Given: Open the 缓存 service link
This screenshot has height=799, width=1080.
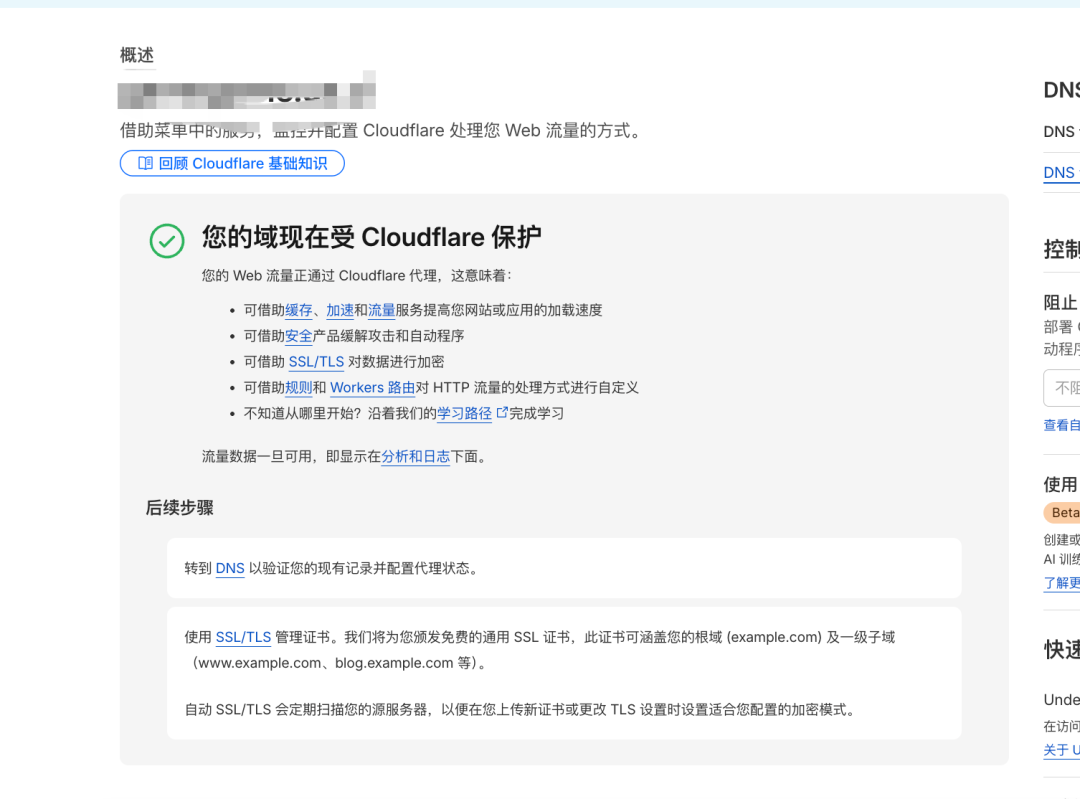Looking at the screenshot, I should pyautogui.click(x=298, y=310).
